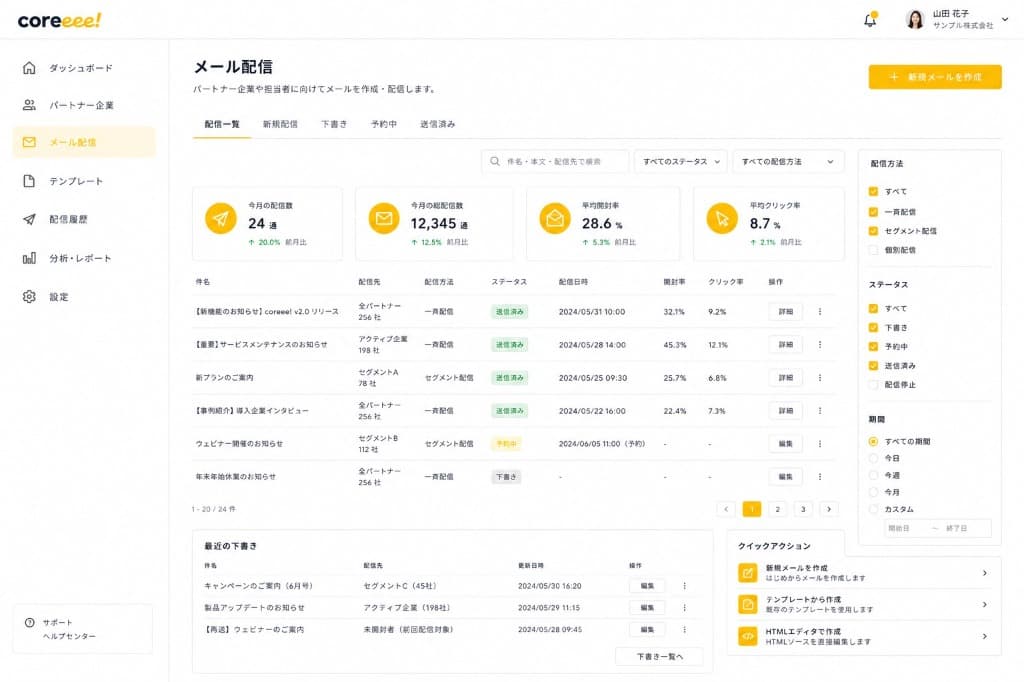Screen dimensions: 1024x682
Task: Click 詳細 for 新プランのご案内 row
Action: coord(786,378)
